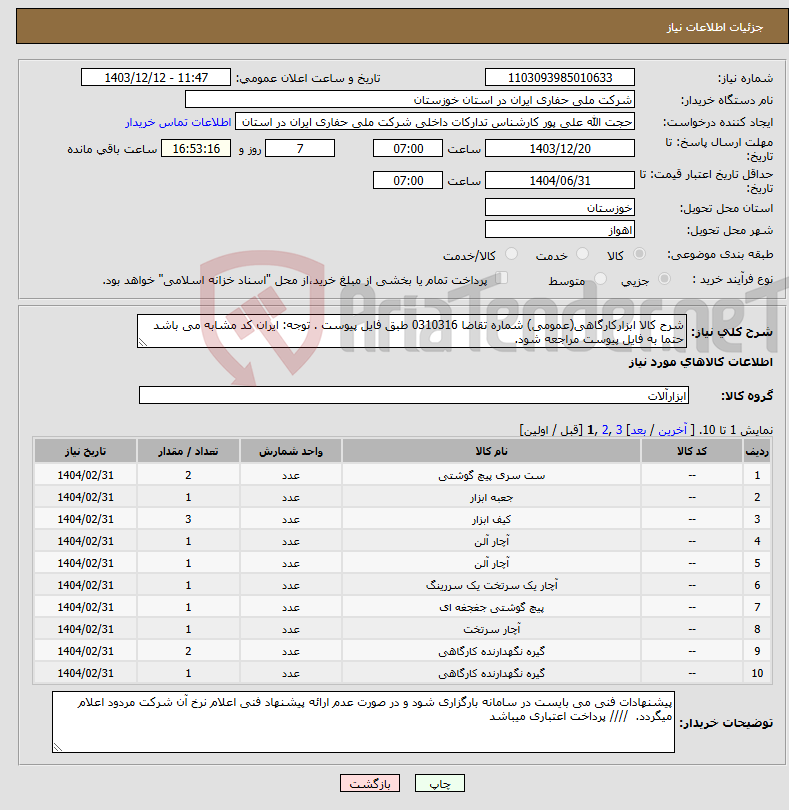This screenshot has width=789, height=810.
Task: Open results page 3
Action: [x=618, y=430]
